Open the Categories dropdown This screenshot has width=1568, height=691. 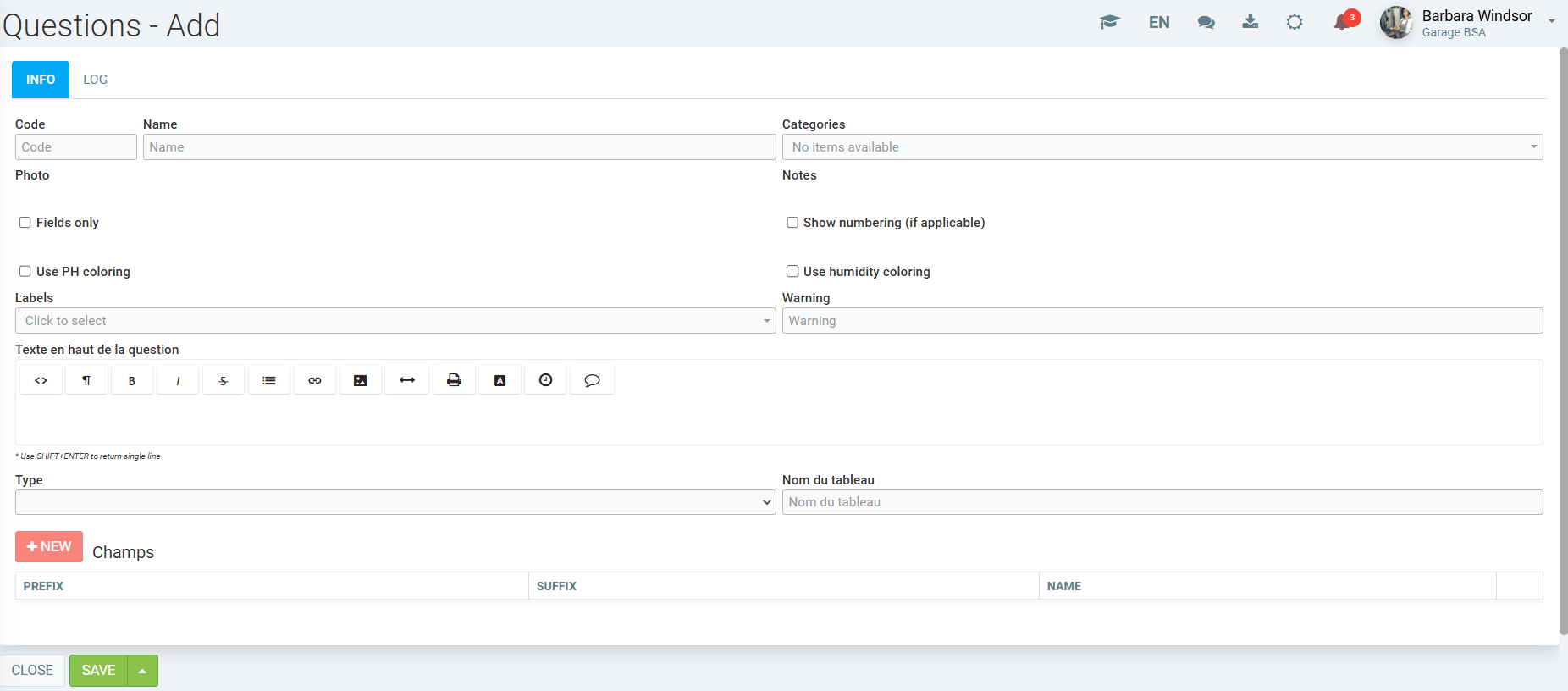[1162, 147]
